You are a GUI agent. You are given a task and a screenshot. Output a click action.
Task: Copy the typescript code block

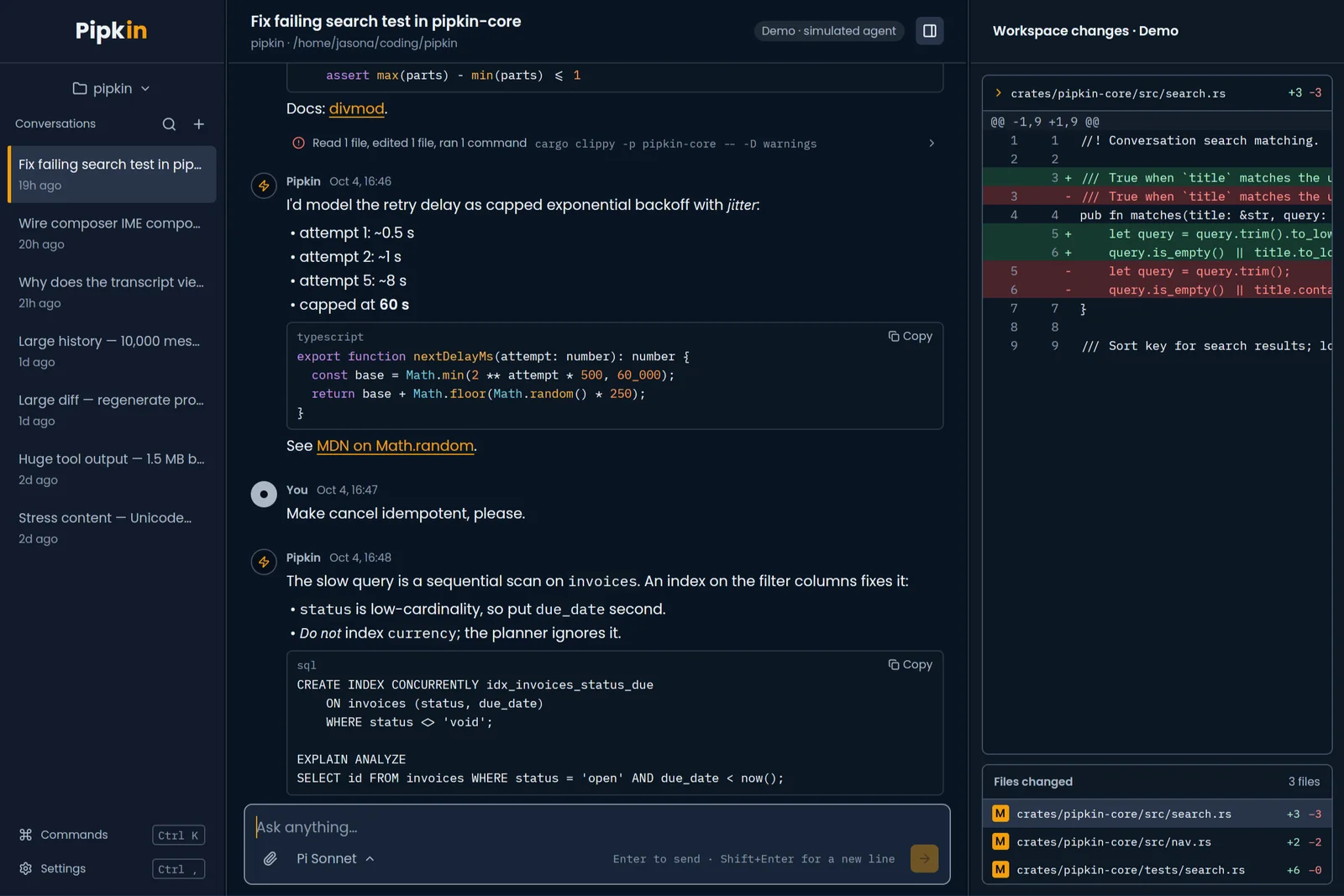tap(911, 336)
